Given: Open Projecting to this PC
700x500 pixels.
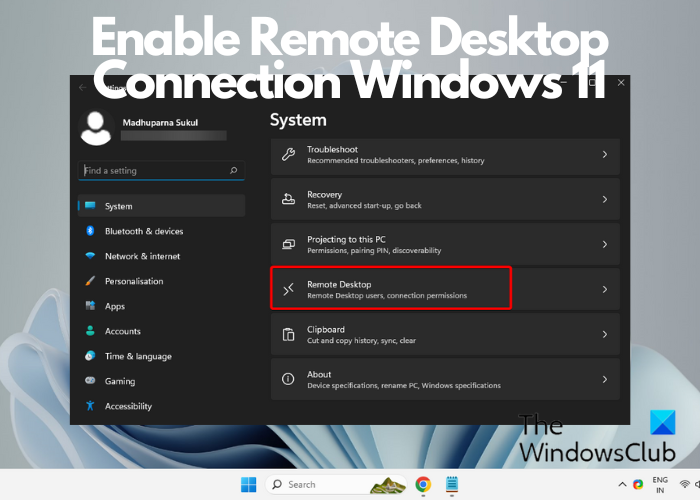Looking at the screenshot, I should tap(445, 244).
